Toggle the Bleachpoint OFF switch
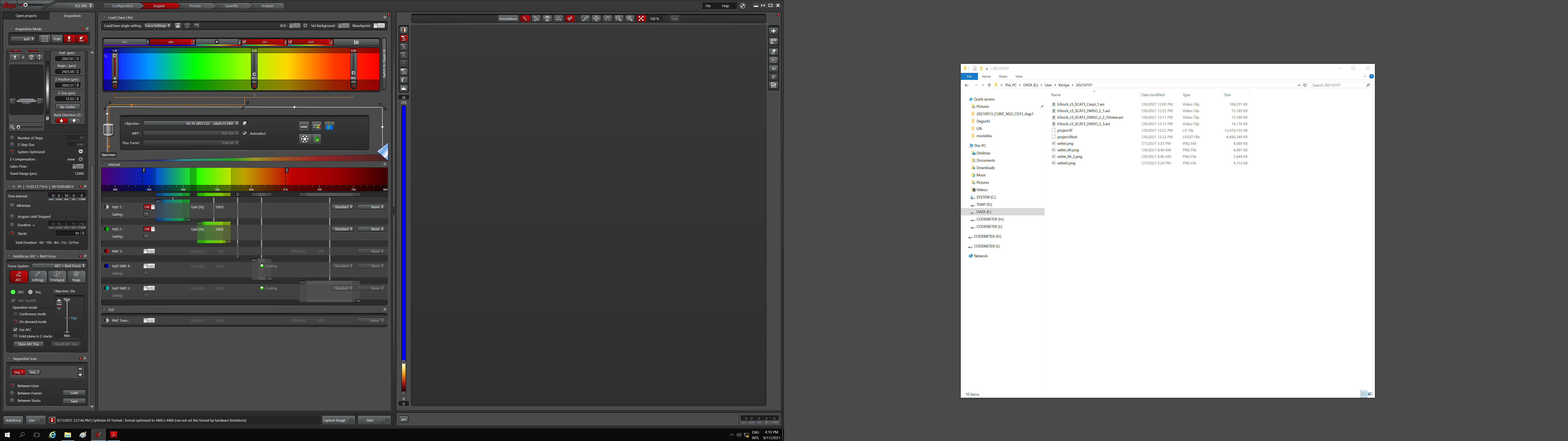This screenshot has height=441, width=1568. [379, 26]
